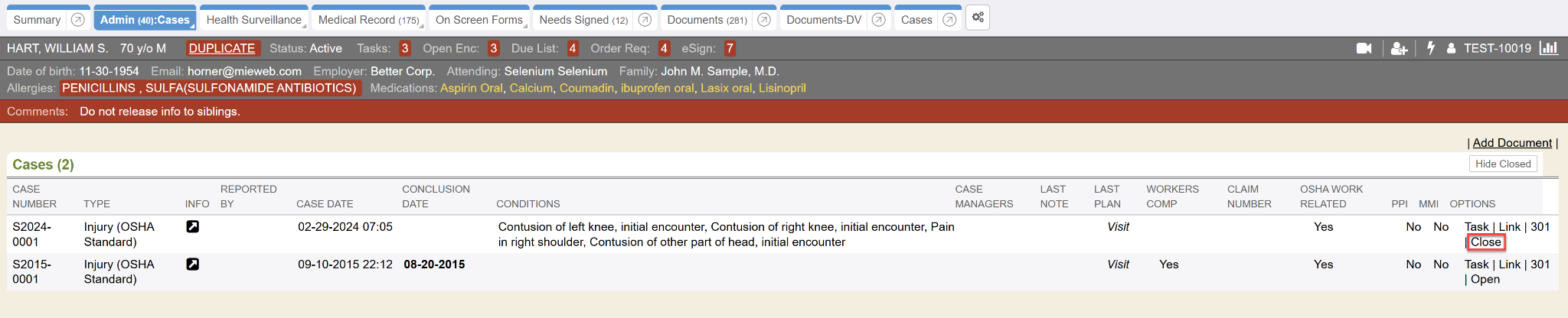Click the Tasks count badge
1568x318 pixels.
[405, 48]
